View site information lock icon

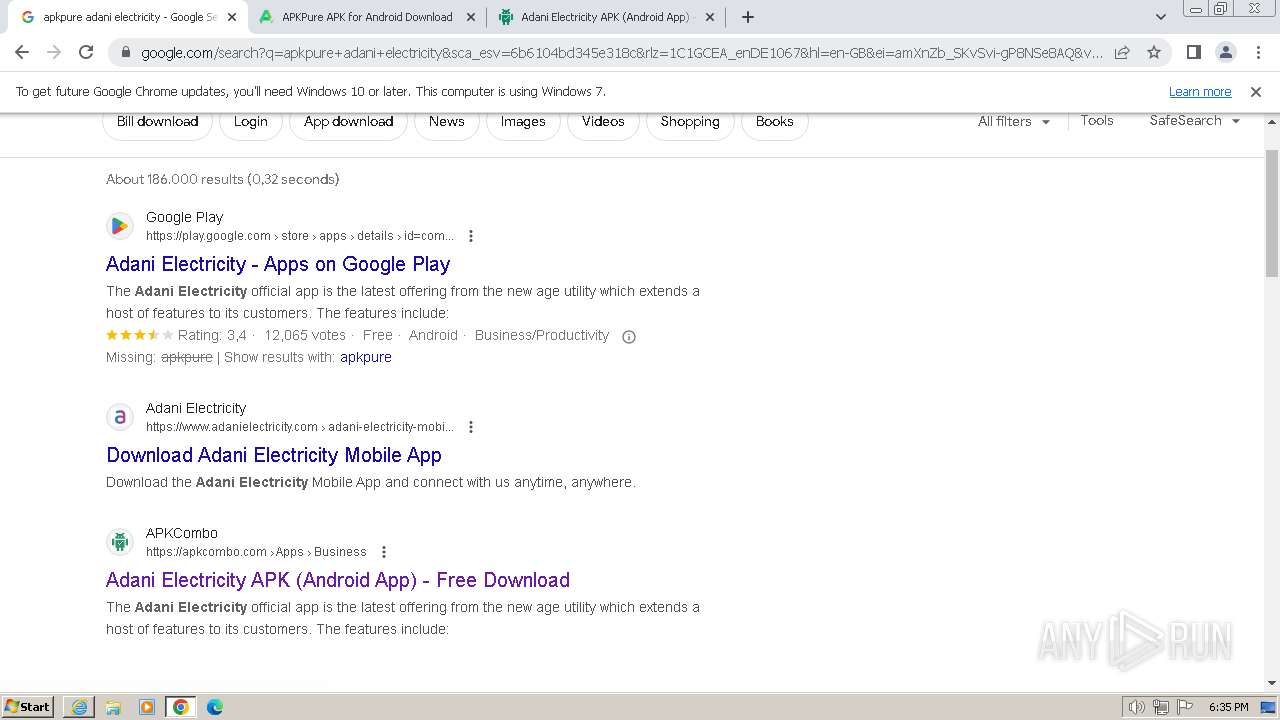tap(126, 53)
